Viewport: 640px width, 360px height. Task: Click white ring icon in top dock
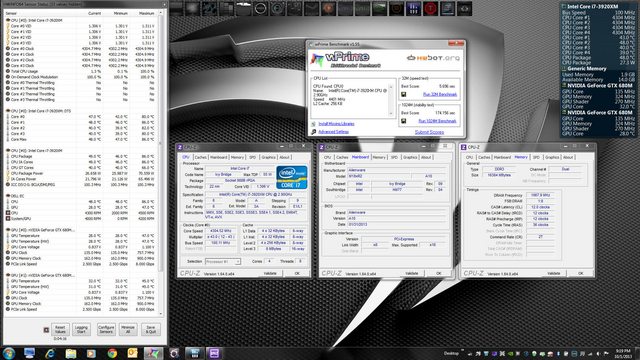(x=260, y=9)
